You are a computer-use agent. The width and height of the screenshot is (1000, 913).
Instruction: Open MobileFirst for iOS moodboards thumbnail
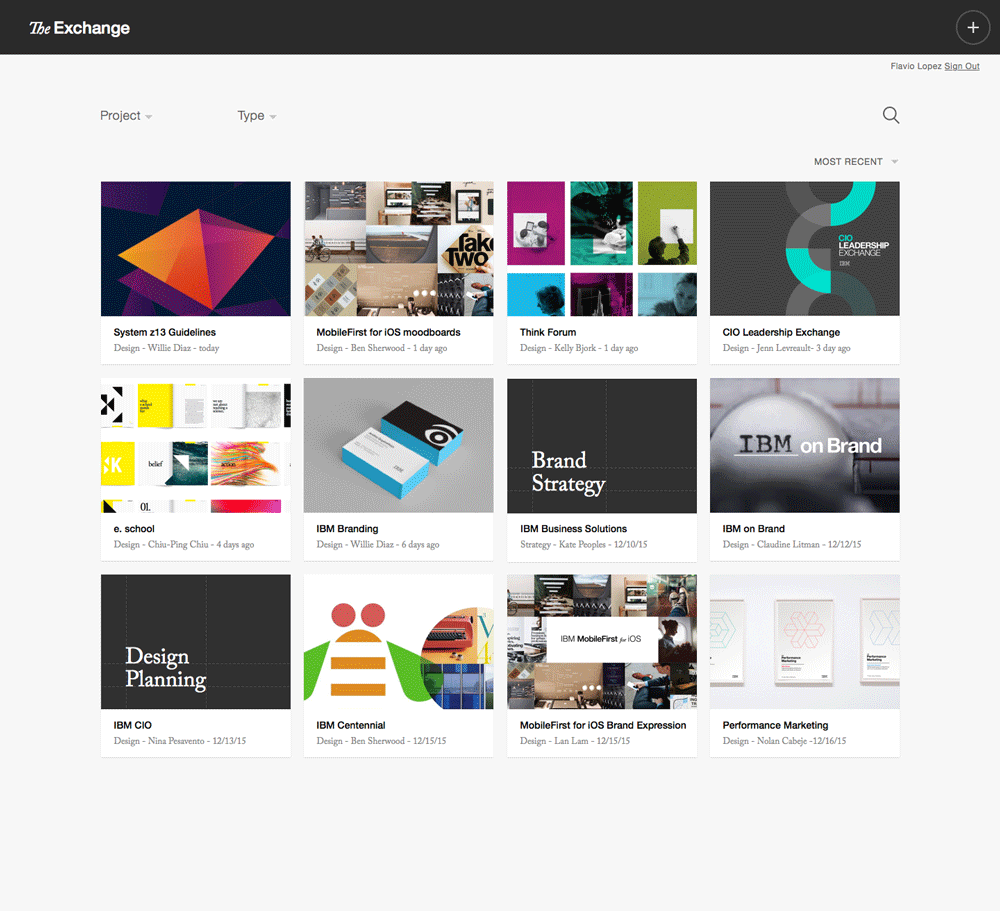point(399,249)
